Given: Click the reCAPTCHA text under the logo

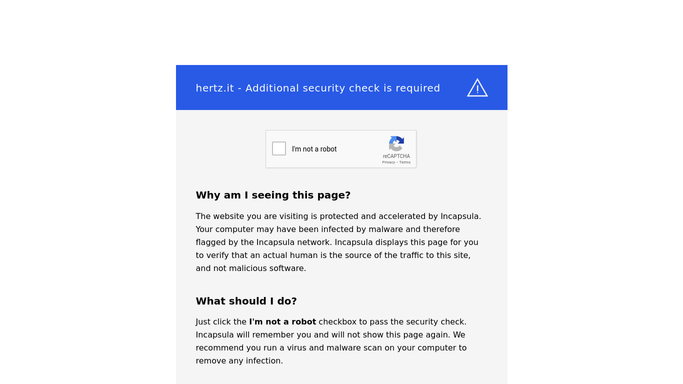Looking at the screenshot, I should 396,156.
